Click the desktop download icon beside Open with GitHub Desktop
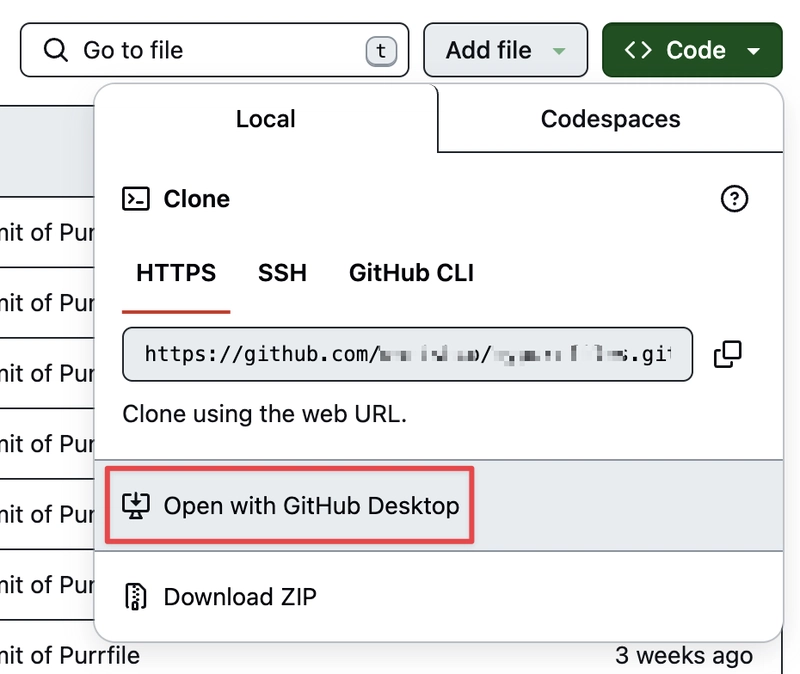The height and width of the screenshot is (674, 800). pos(136,506)
